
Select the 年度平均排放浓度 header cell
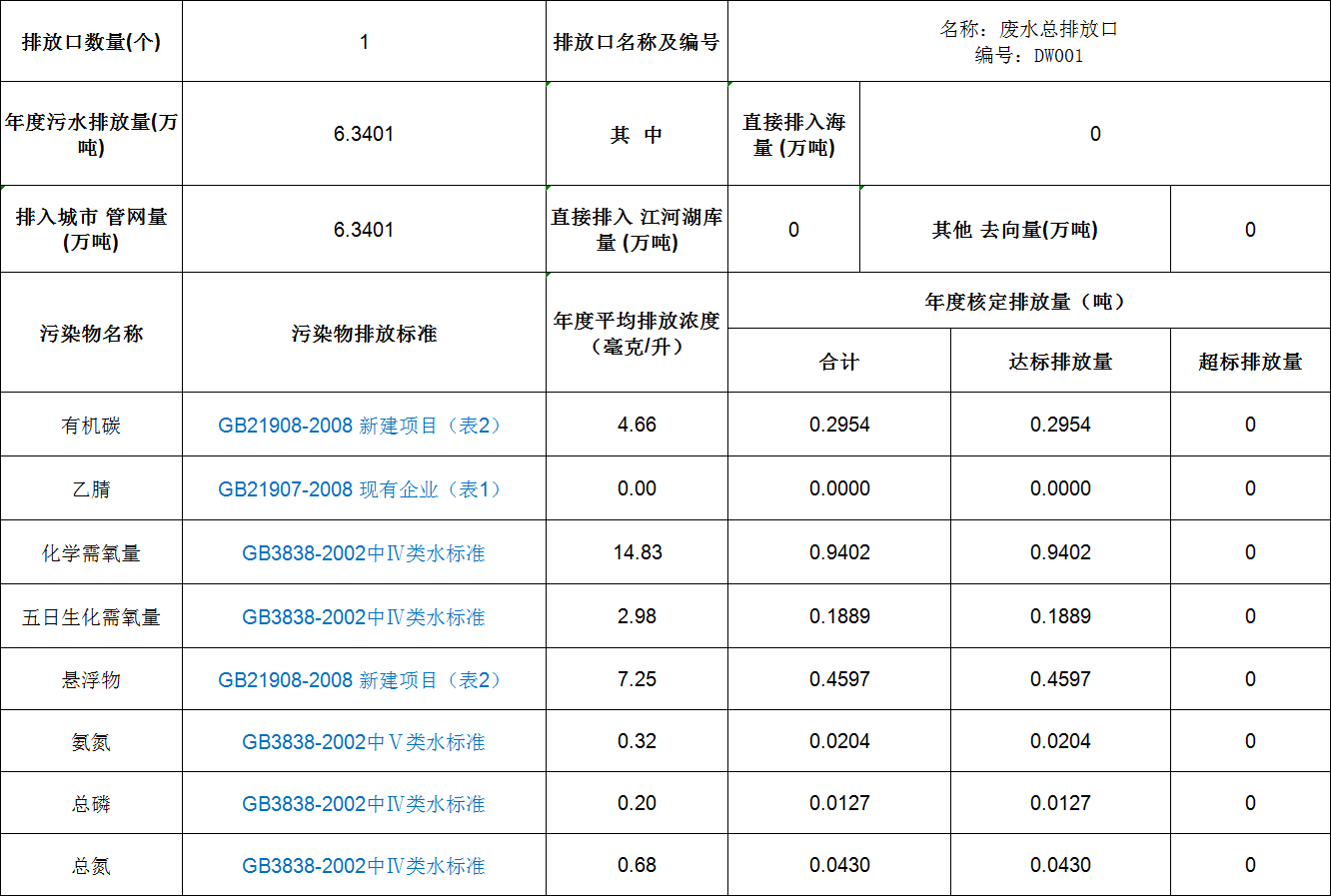point(637,334)
